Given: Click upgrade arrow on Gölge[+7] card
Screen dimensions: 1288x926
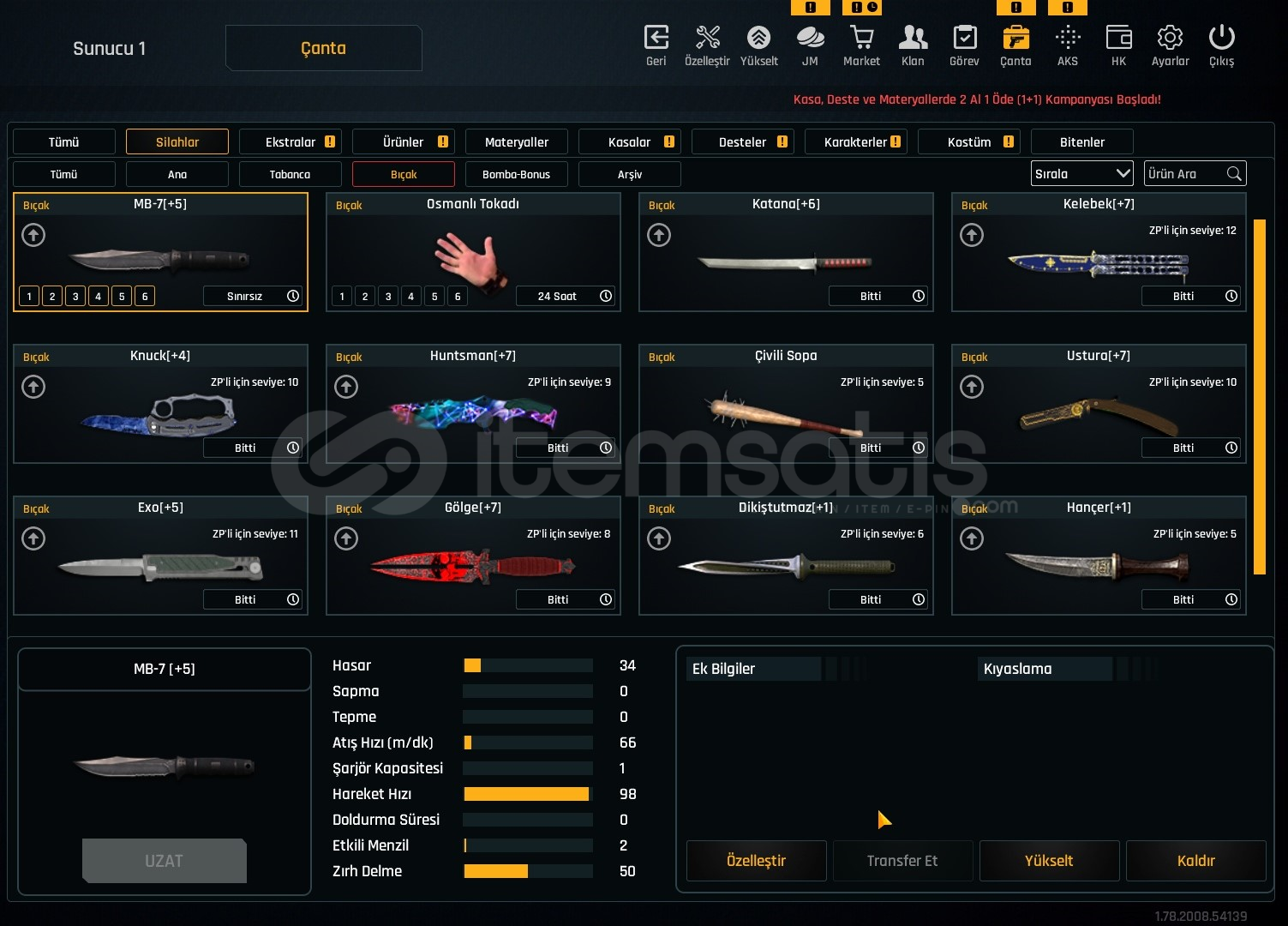Looking at the screenshot, I should click(x=346, y=538).
